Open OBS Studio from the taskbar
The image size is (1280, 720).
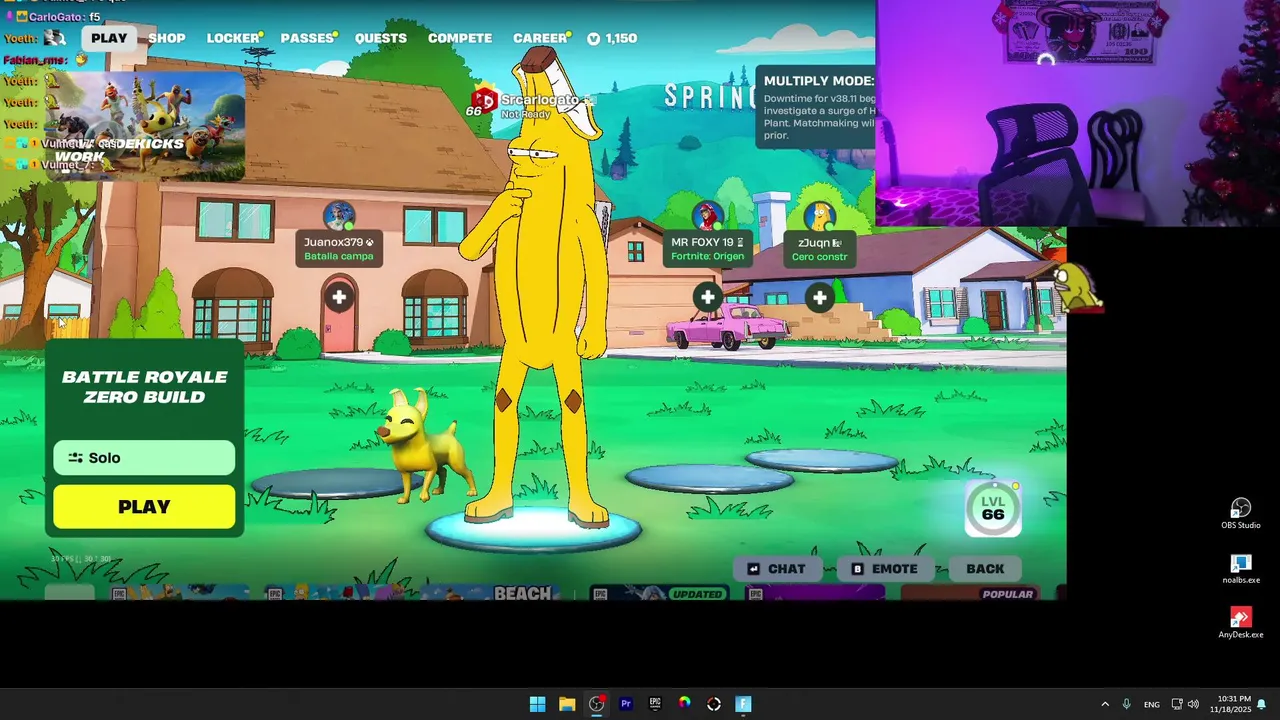pos(597,704)
